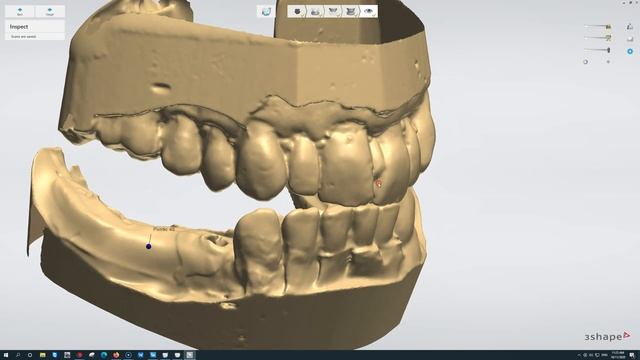Select the third workflow step, upper scan
Screen dimensions: 640x360
(333, 11)
